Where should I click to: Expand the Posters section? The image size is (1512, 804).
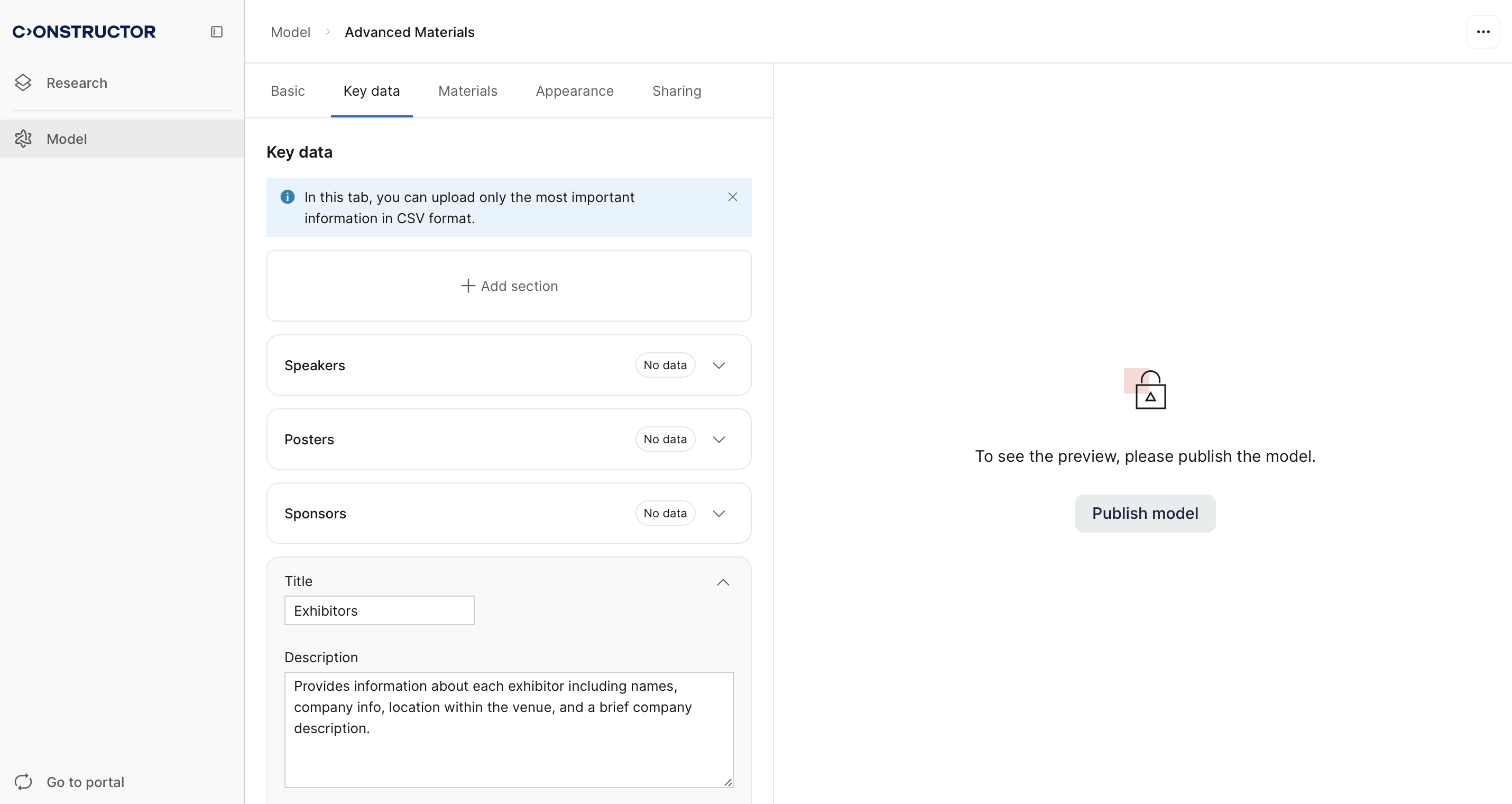(x=718, y=440)
